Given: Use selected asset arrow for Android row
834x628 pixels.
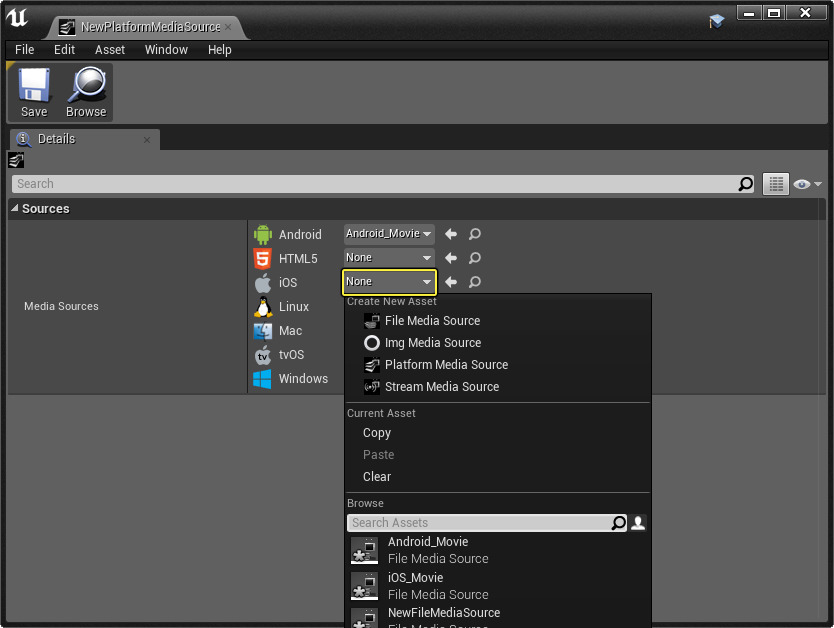Looking at the screenshot, I should click(451, 234).
